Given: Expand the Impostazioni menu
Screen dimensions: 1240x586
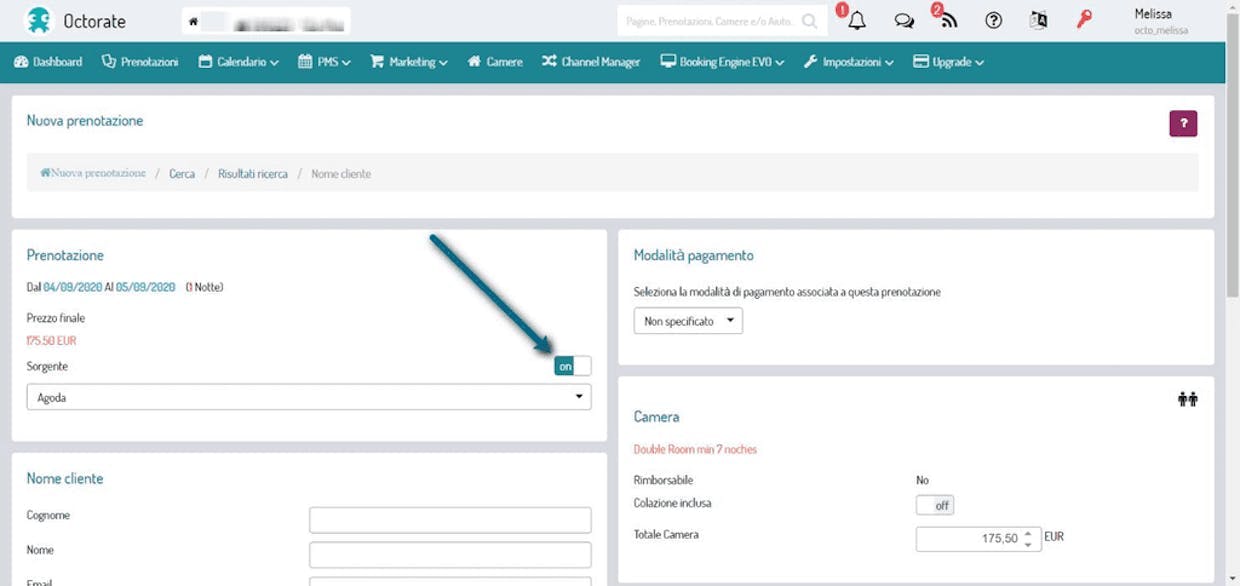Looking at the screenshot, I should (x=849, y=62).
